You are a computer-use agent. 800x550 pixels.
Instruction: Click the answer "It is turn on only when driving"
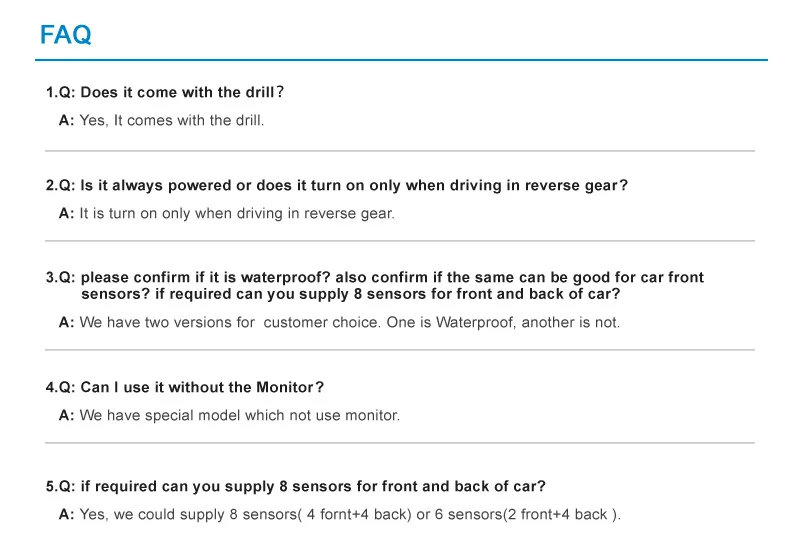click(x=237, y=214)
